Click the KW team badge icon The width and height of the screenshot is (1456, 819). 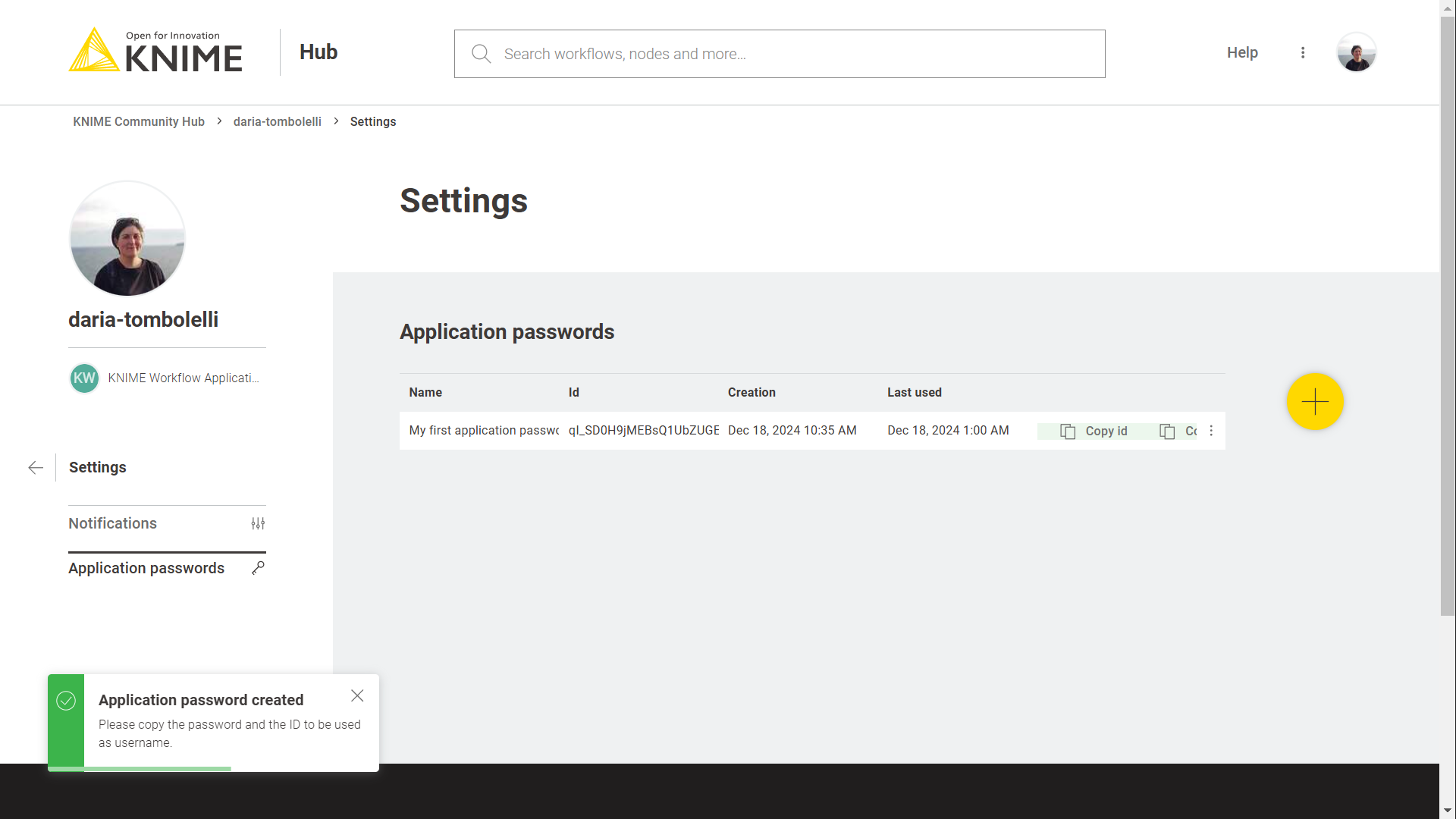pos(84,378)
